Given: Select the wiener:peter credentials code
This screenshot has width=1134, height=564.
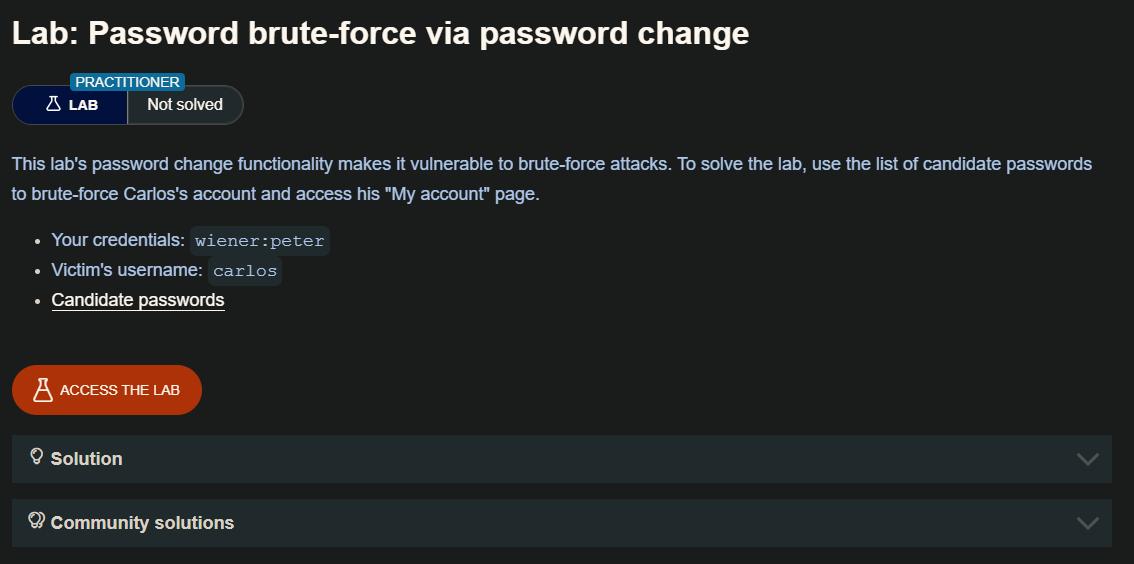Looking at the screenshot, I should pyautogui.click(x=260, y=241).
